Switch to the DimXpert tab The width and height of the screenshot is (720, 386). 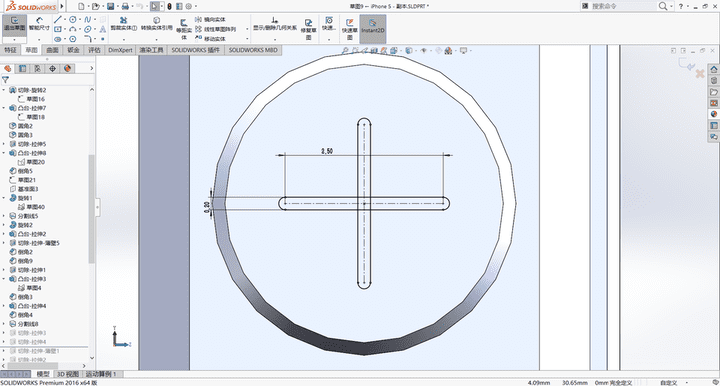pos(120,50)
